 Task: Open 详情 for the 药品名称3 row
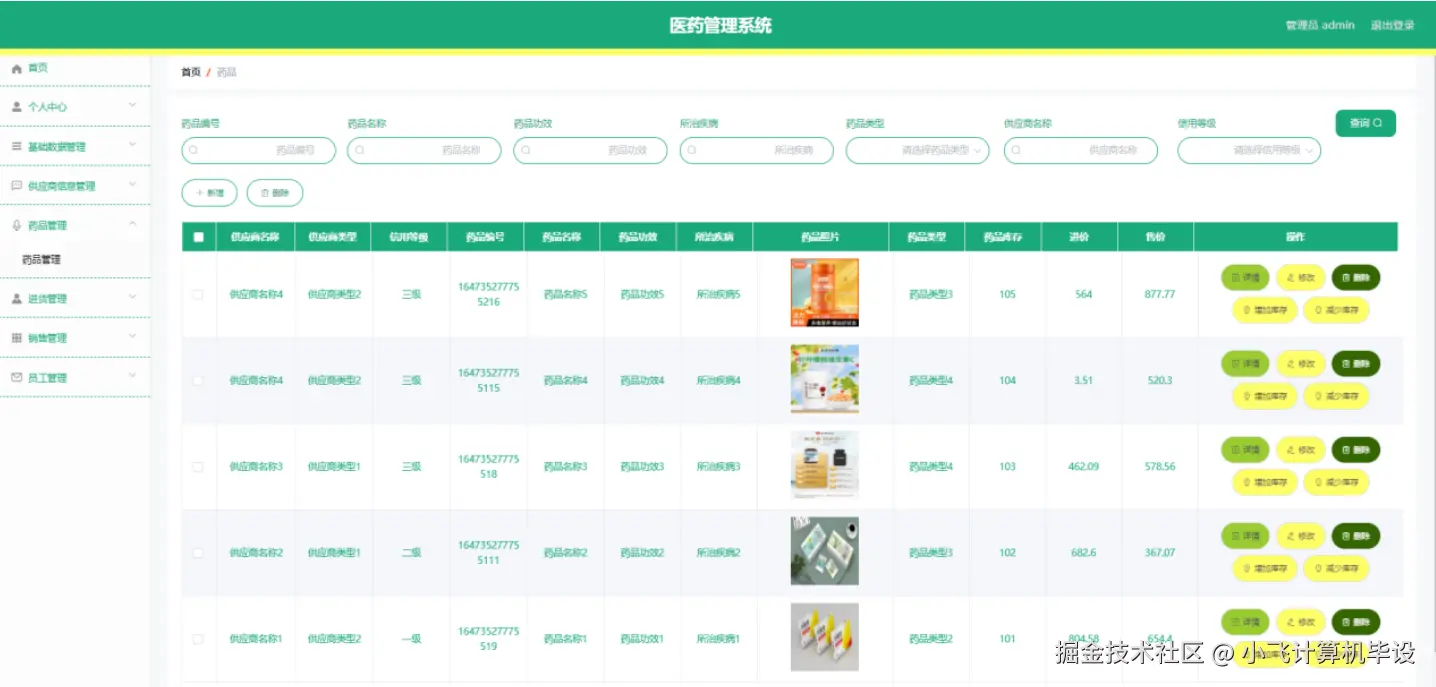1245,450
